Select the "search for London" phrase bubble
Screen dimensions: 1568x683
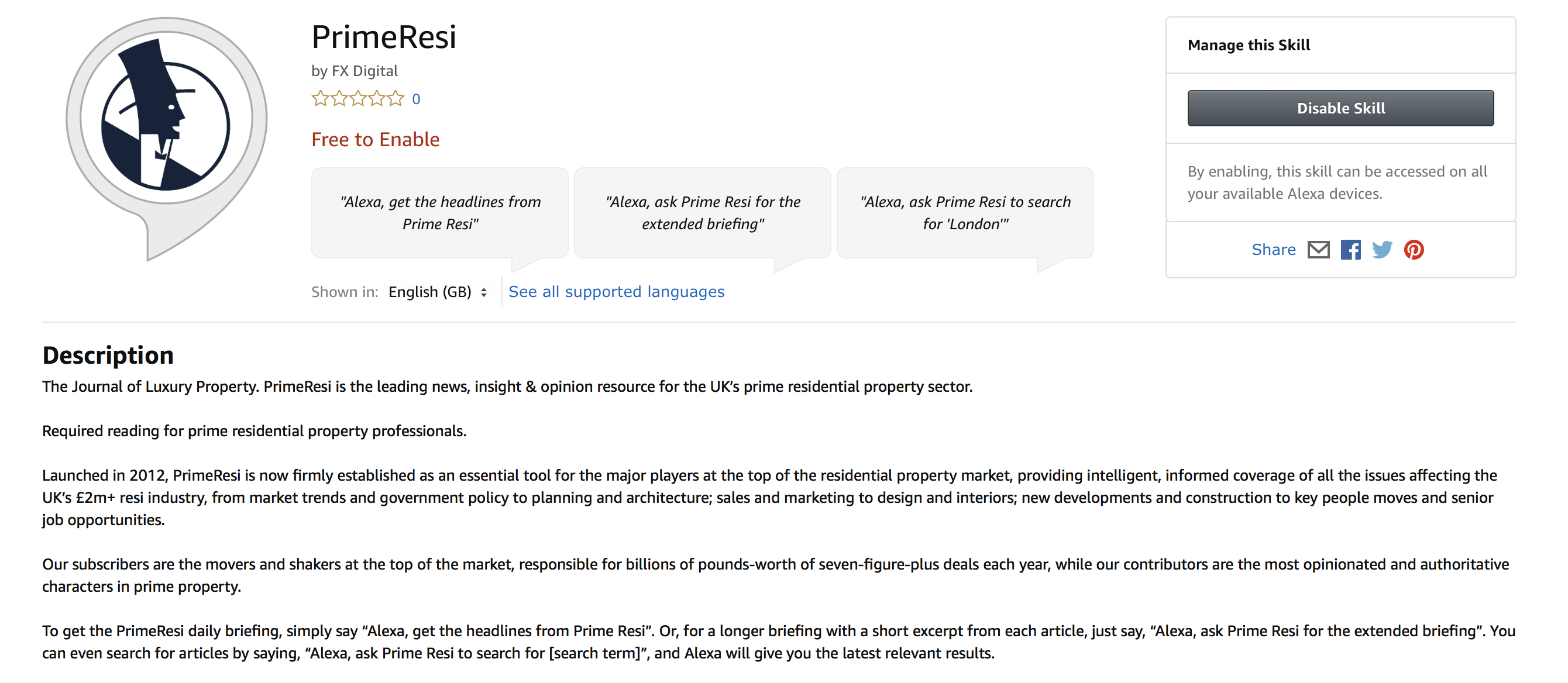[x=965, y=213]
